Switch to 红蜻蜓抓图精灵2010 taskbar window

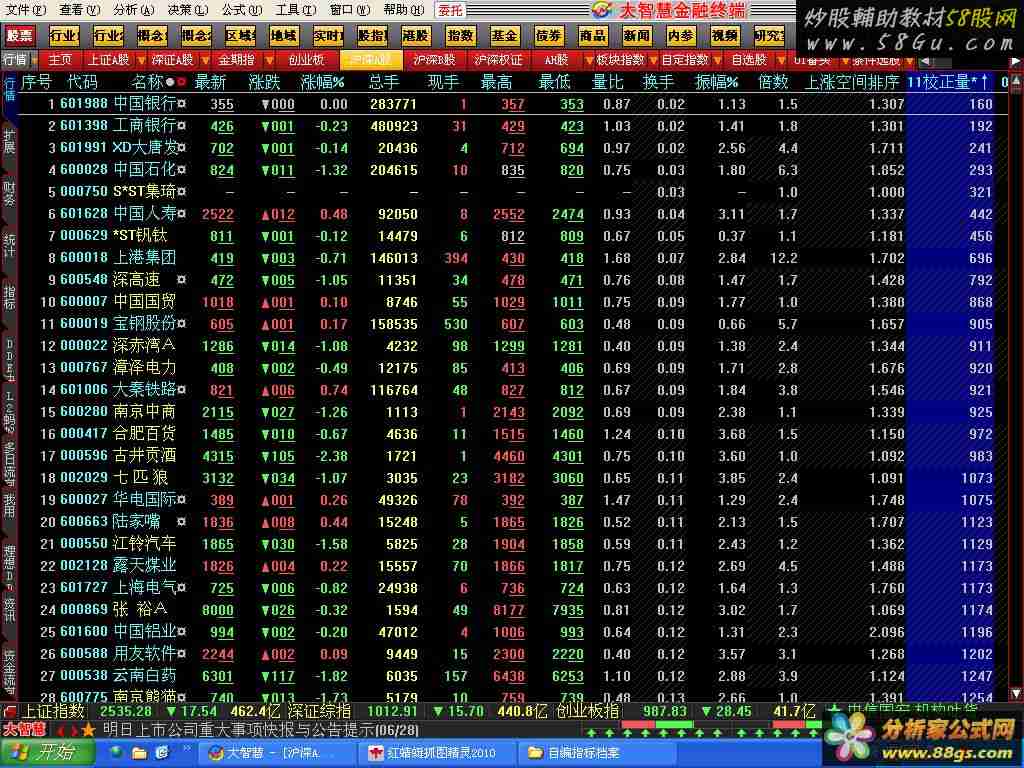click(438, 754)
